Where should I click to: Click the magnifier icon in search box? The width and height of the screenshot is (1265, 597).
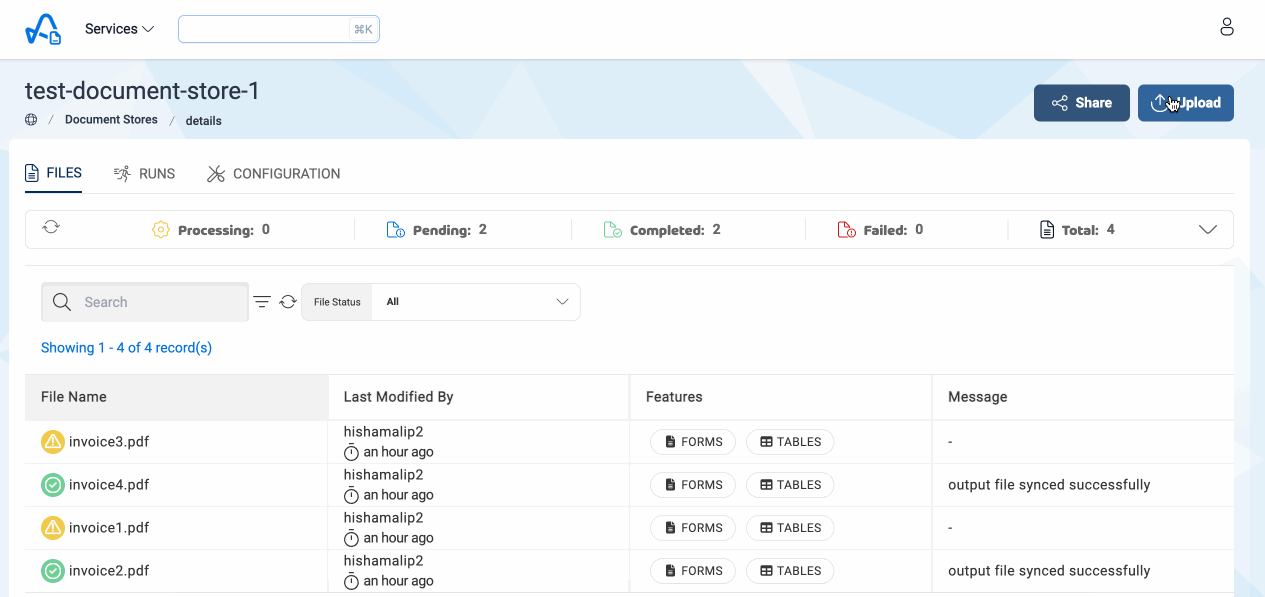62,302
